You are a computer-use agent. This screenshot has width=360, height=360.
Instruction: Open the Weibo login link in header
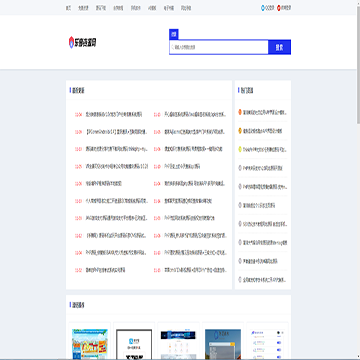283,8
